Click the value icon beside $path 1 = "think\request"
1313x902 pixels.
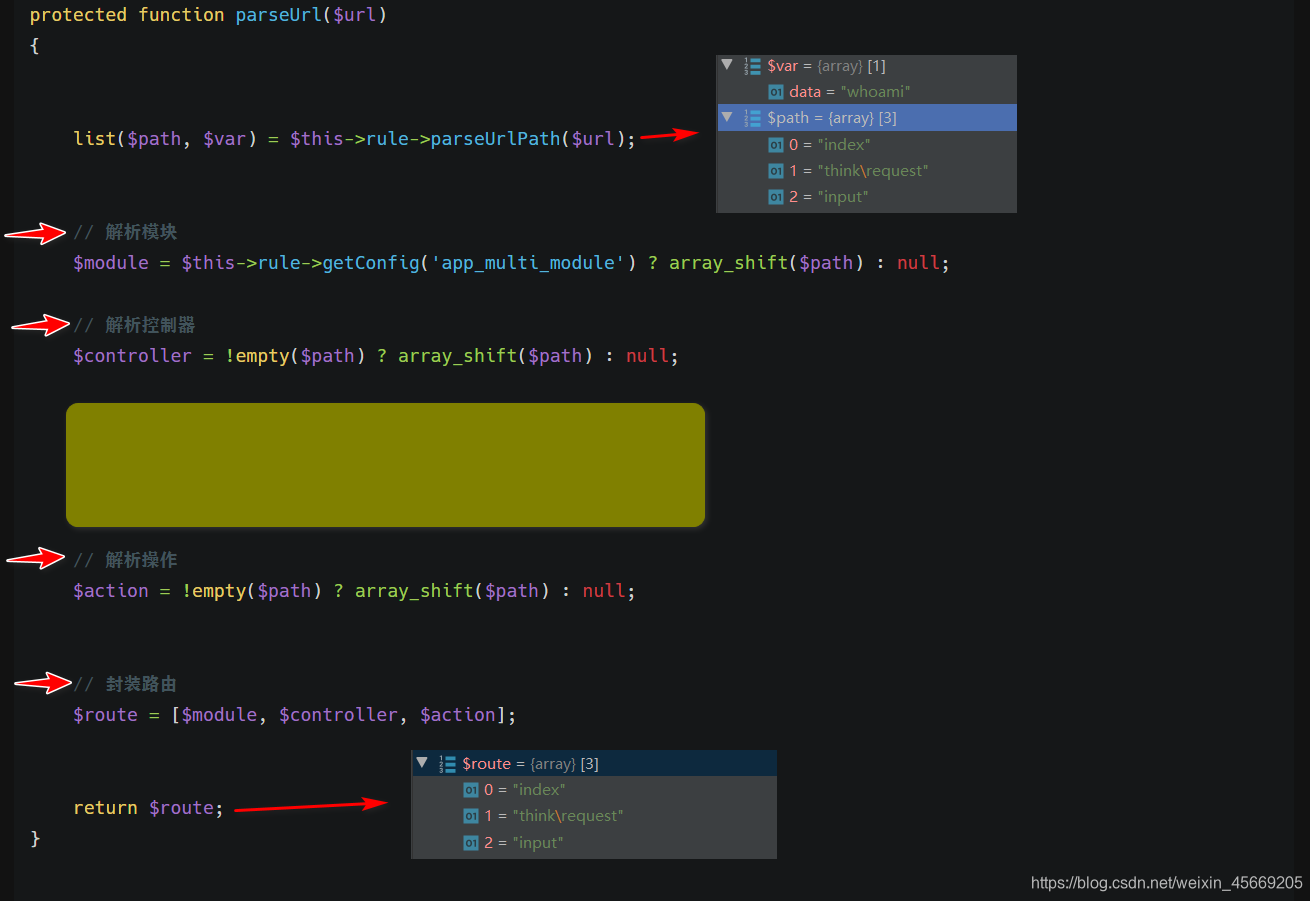[776, 171]
